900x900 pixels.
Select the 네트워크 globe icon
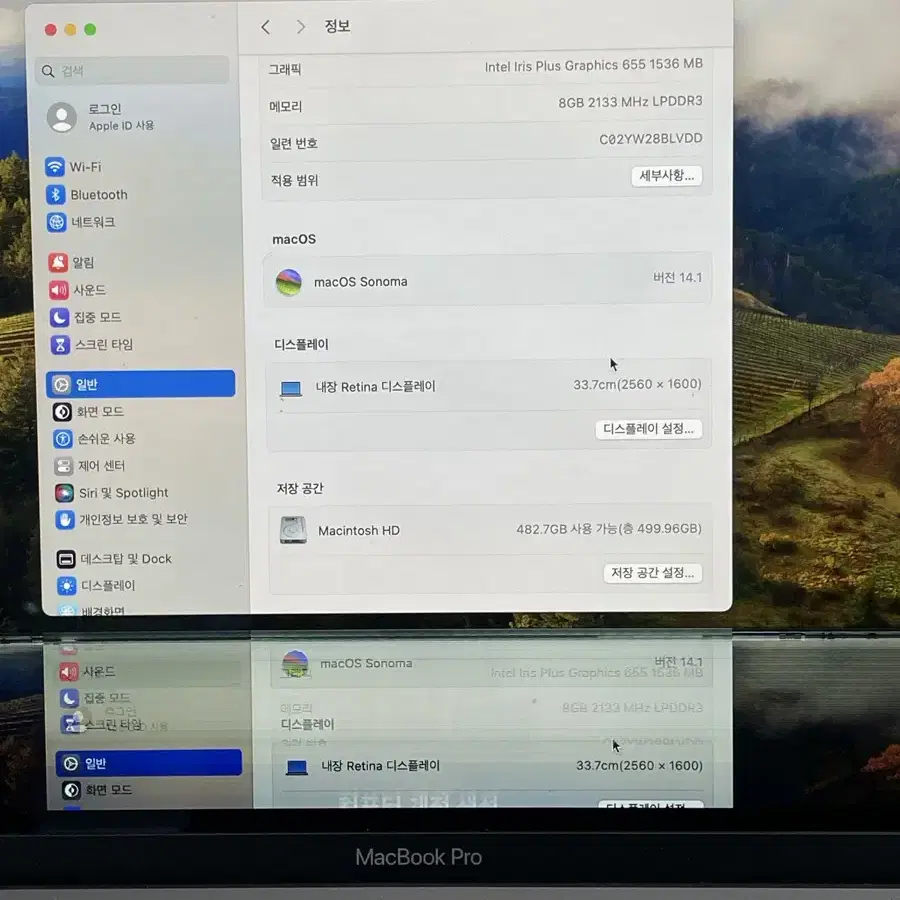pos(57,222)
